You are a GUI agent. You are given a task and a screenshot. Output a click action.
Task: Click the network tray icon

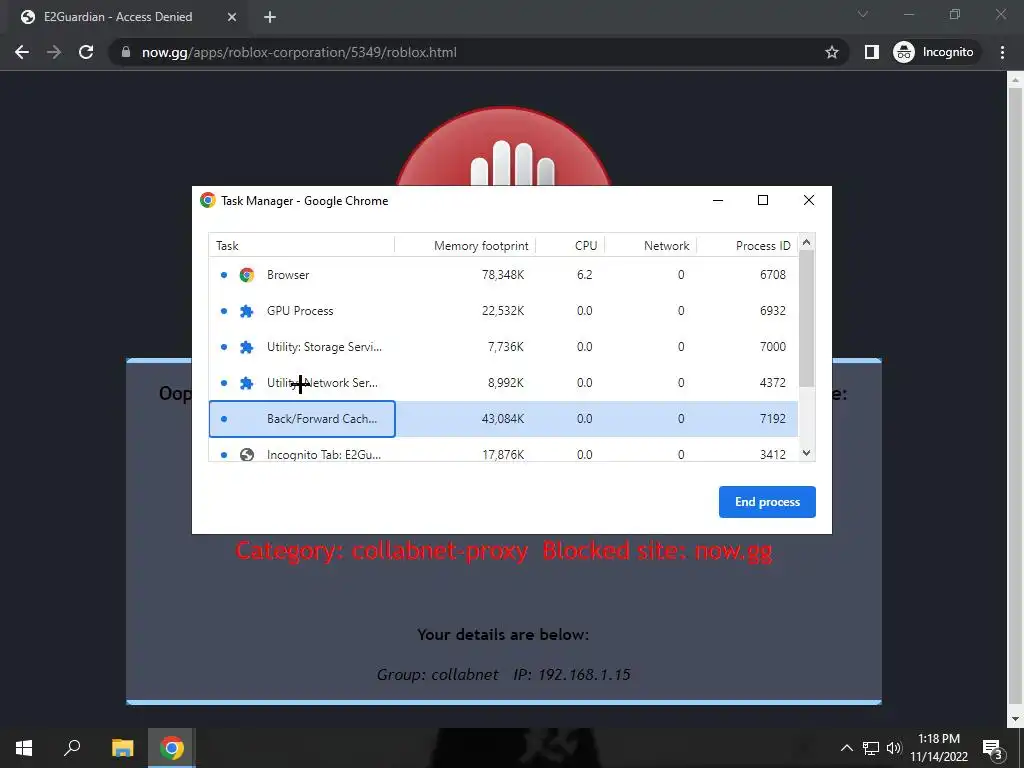coord(871,748)
